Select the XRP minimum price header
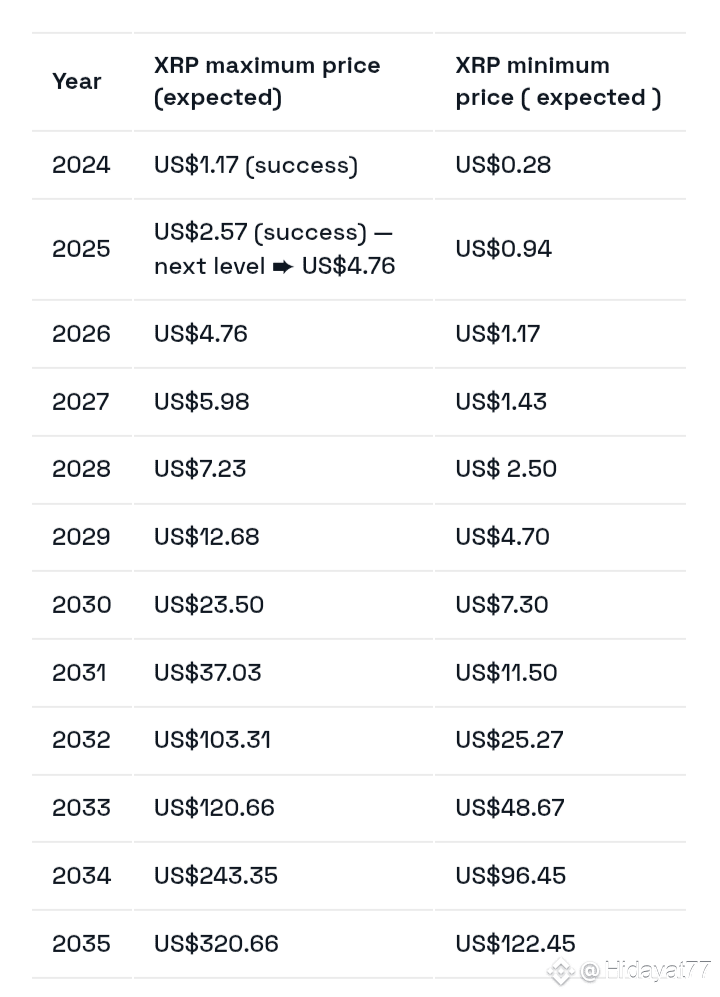This screenshot has height=997, width=720. [x=558, y=81]
